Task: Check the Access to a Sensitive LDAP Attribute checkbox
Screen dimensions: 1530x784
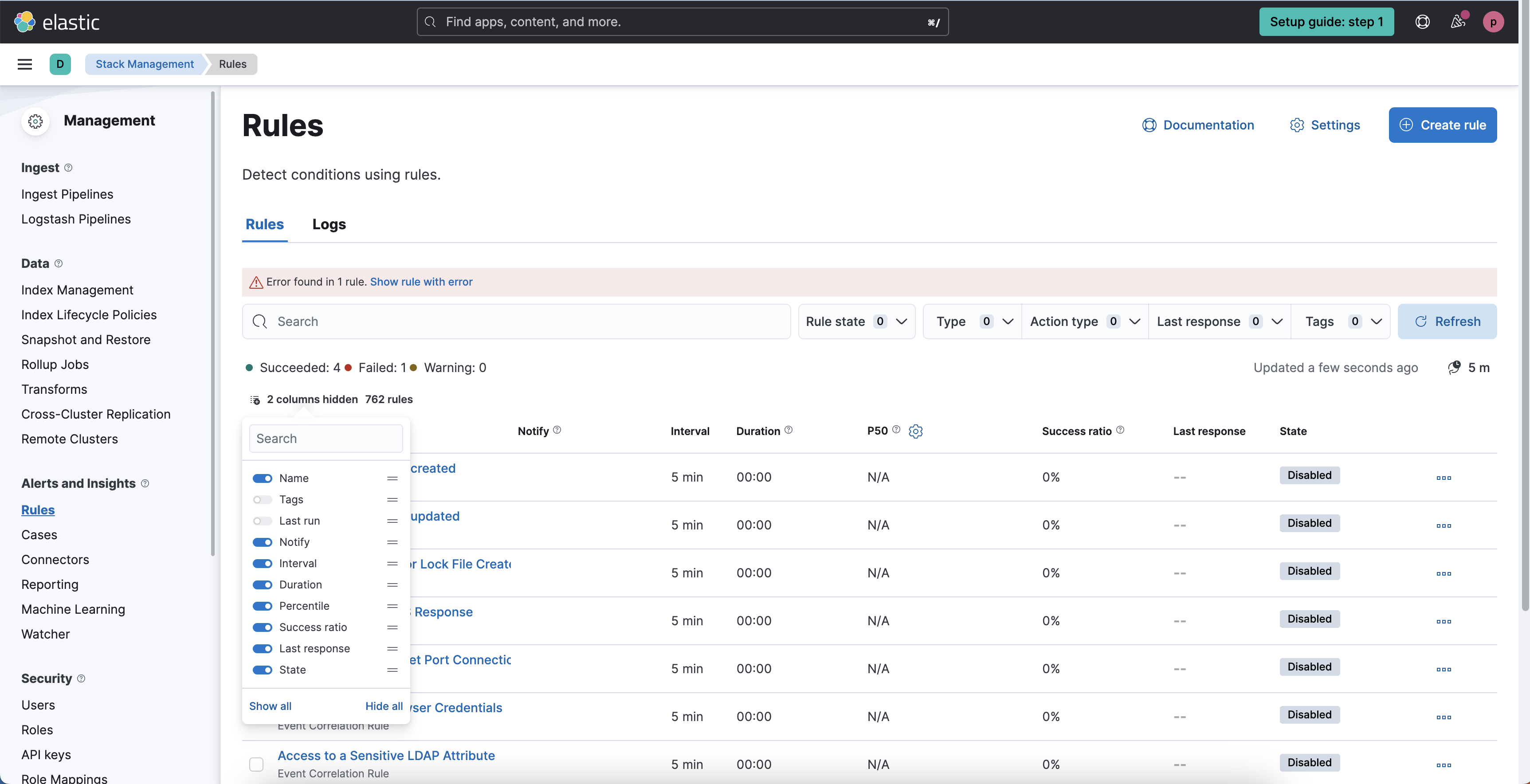Action: (256, 764)
